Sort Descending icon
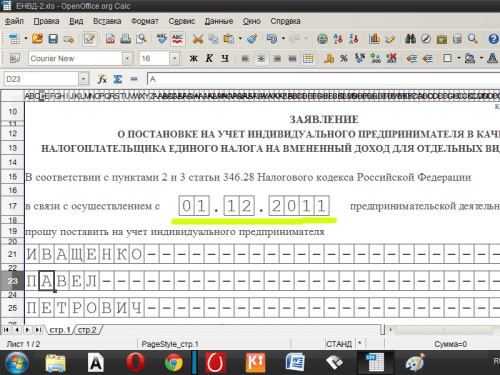This screenshot has height=375, width=500. 353,39
